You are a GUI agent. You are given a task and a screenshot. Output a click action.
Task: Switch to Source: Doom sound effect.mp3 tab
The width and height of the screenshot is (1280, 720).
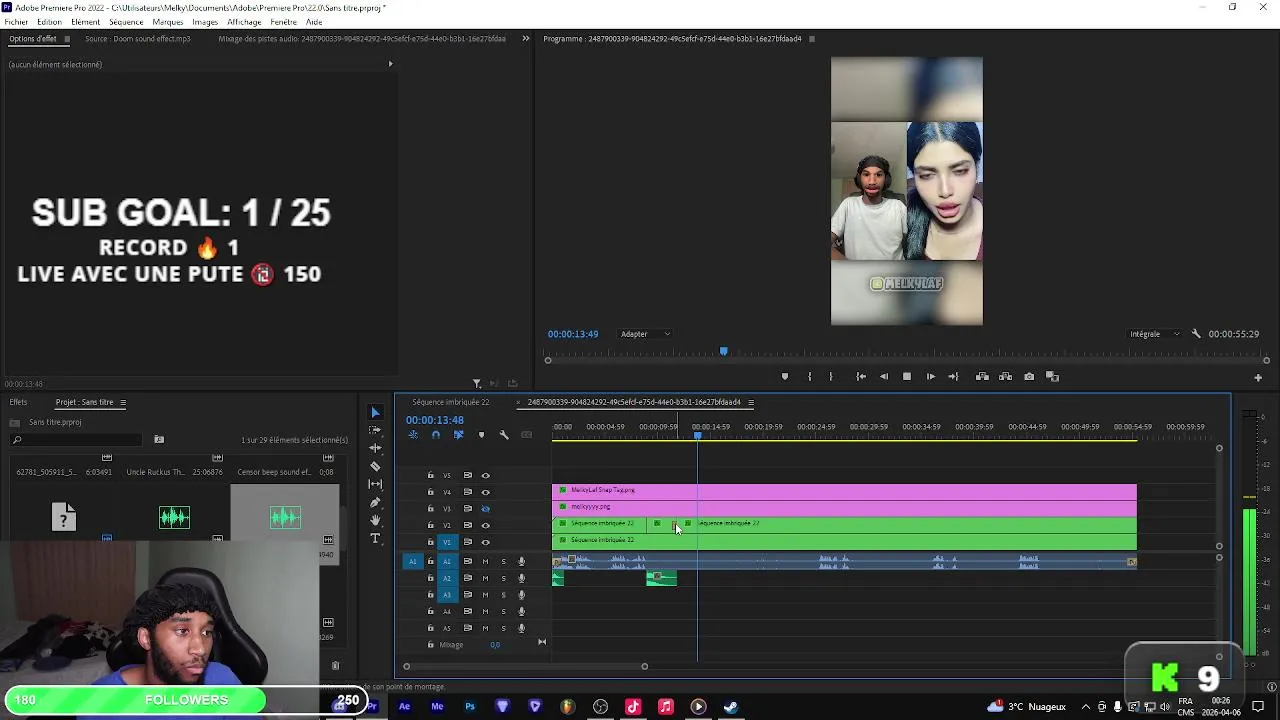[138, 39]
